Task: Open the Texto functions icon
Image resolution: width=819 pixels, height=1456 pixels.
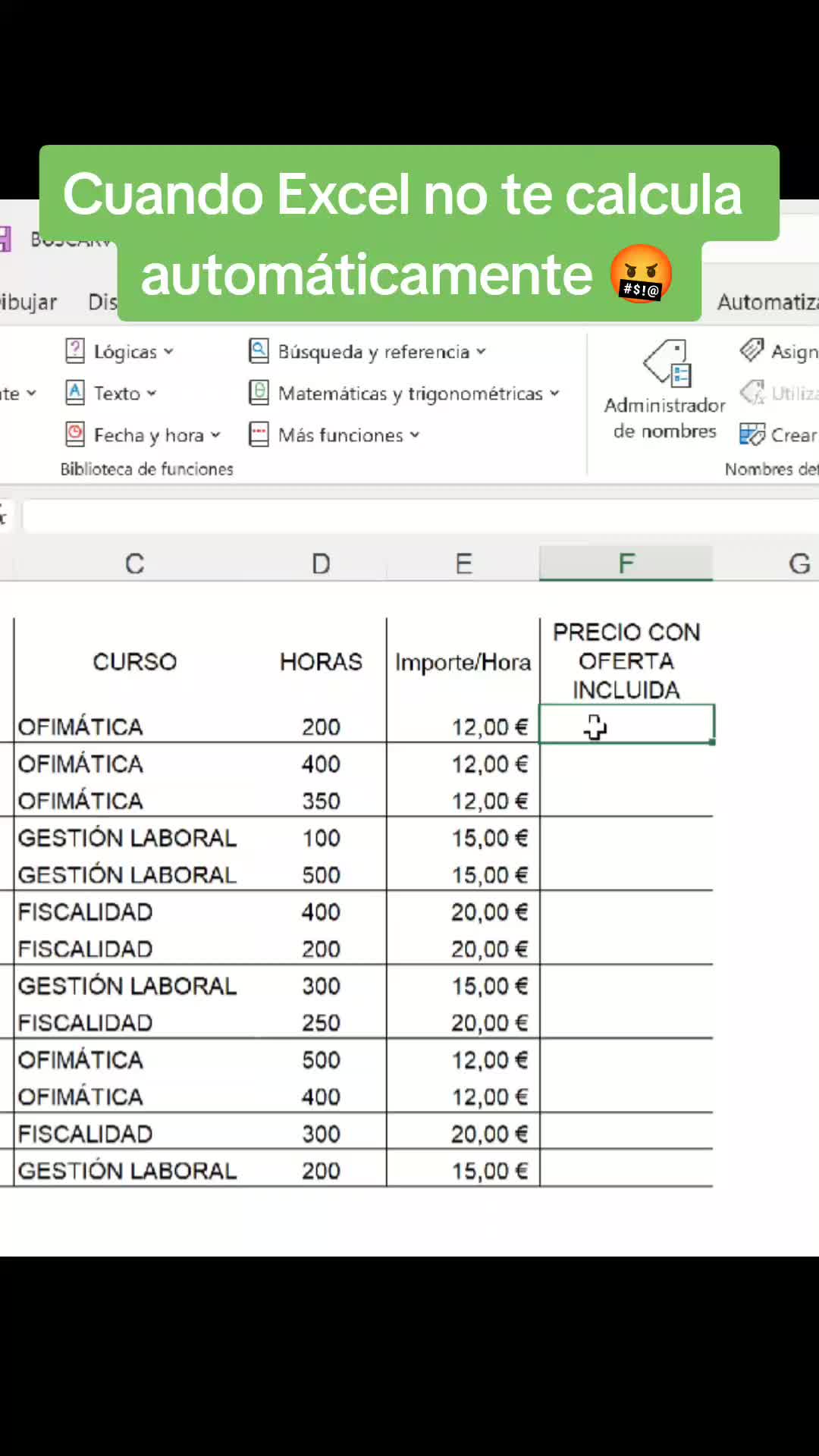Action: point(75,393)
